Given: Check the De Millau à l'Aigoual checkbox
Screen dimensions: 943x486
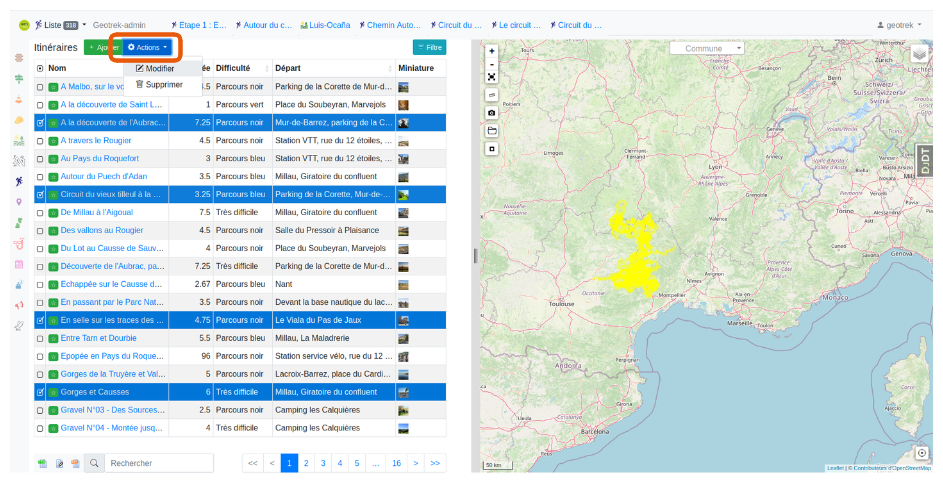Looking at the screenshot, I should point(40,212).
